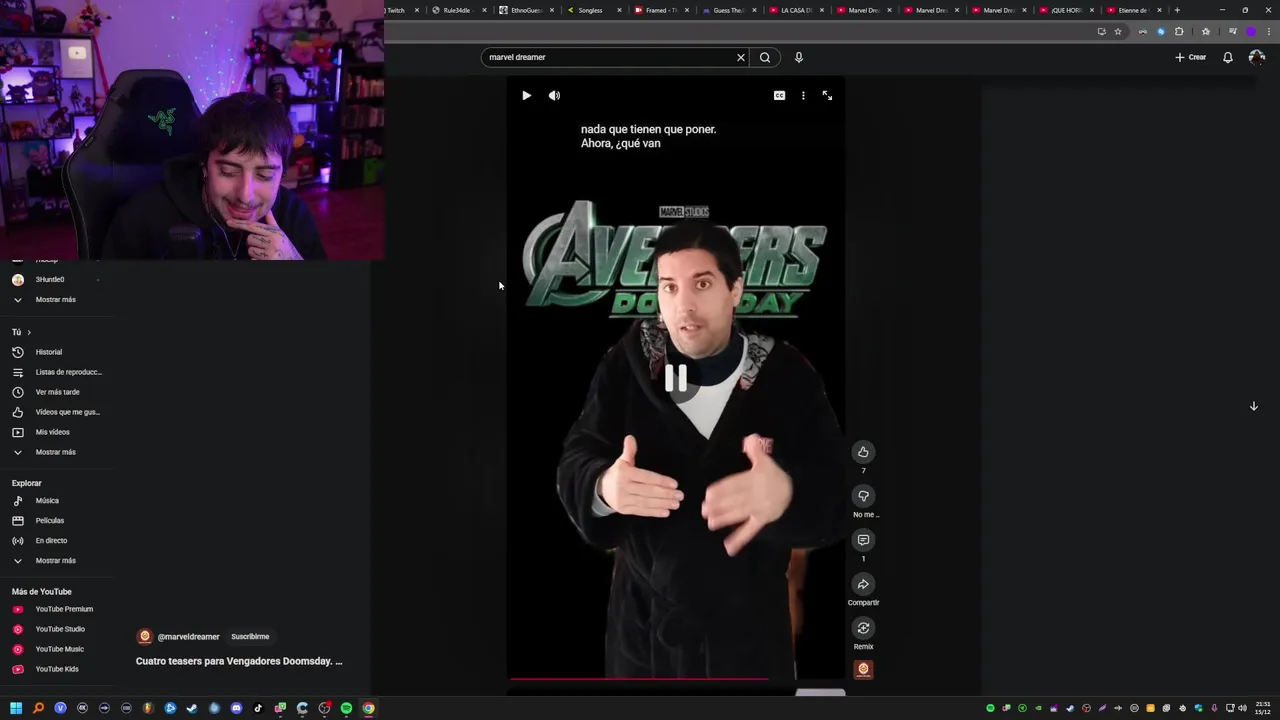Open the Crear menu
Image resolution: width=1280 pixels, height=720 pixels.
(x=1190, y=57)
